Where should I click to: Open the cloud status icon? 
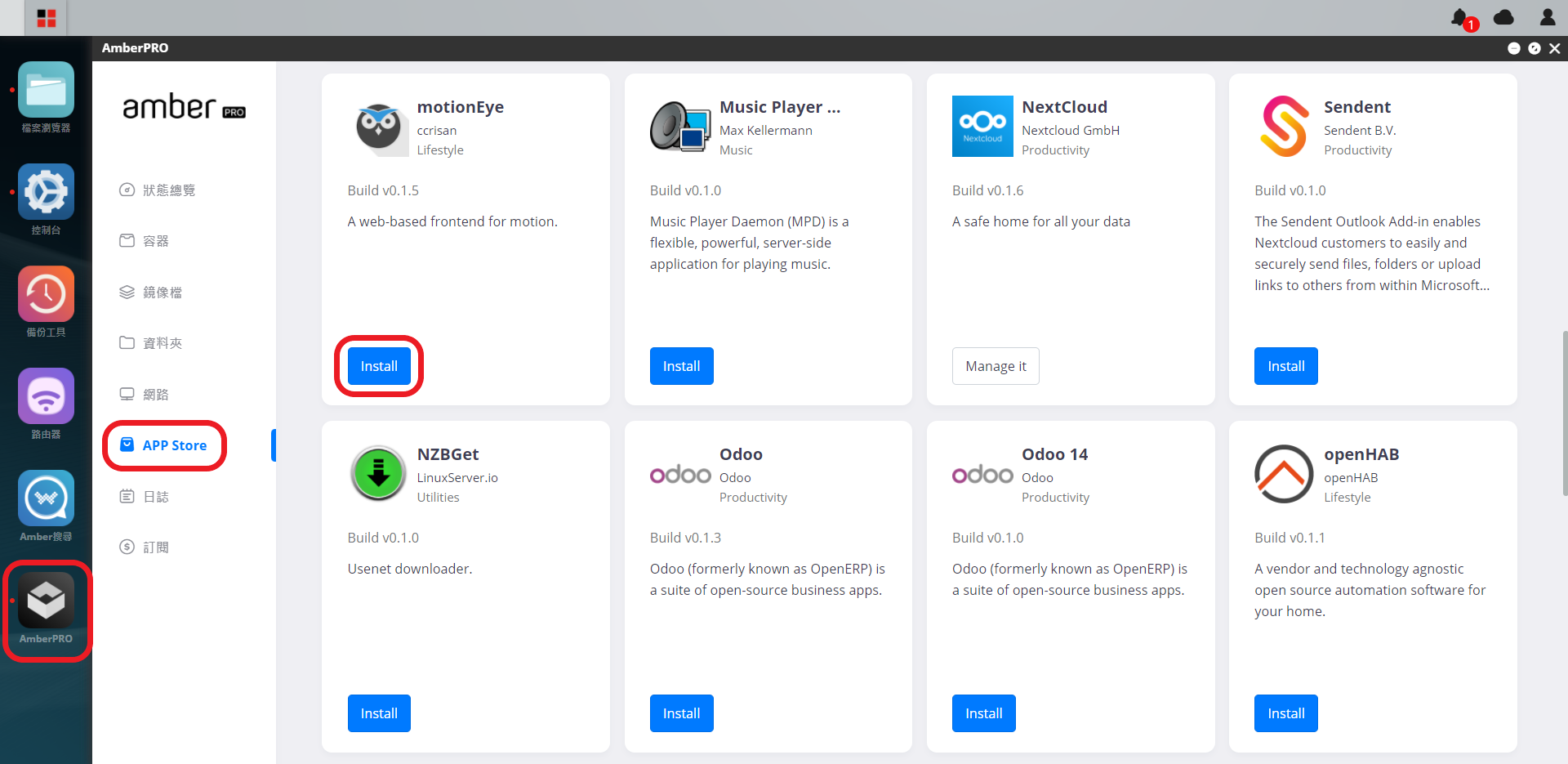coord(1503,17)
